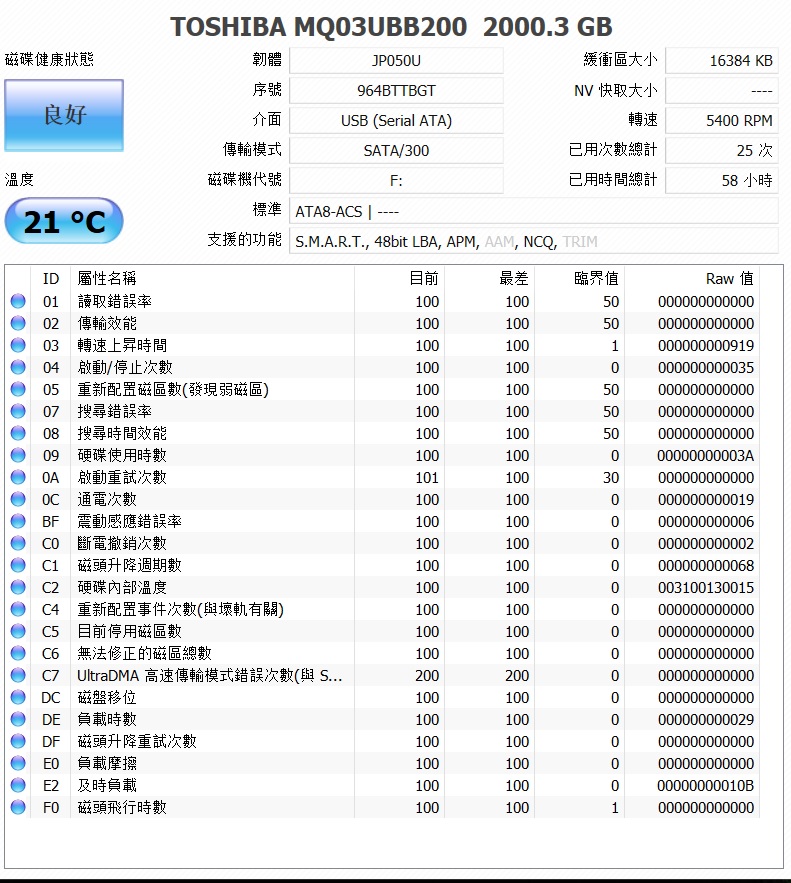Select the 重新配置磁區數 attribute name
The image size is (791, 883).
173,389
